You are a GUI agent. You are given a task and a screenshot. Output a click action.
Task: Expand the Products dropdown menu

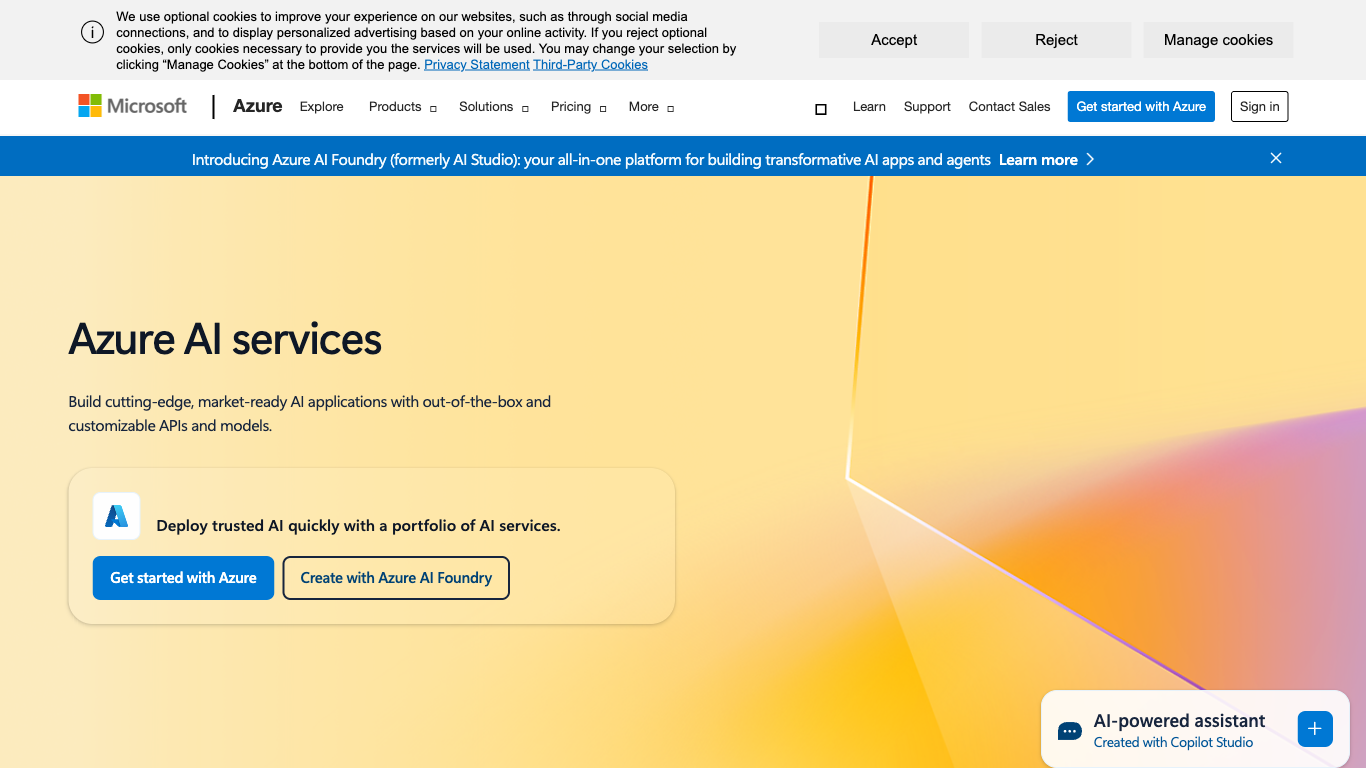point(403,107)
